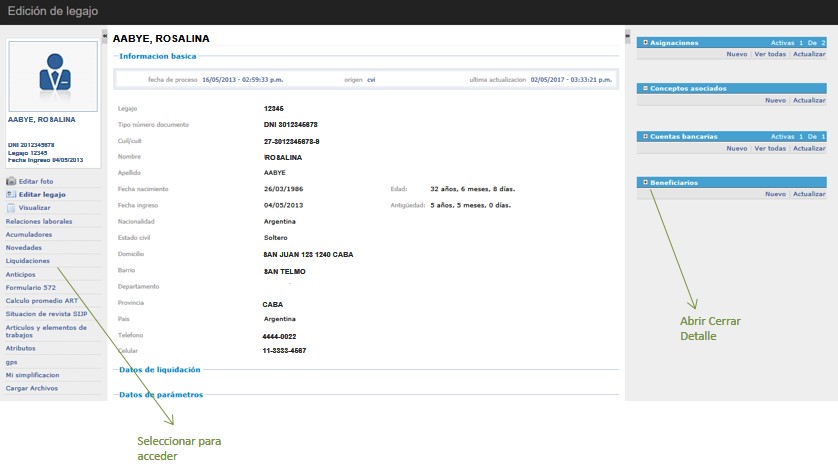
Task: Click Actualizar under Beneficiarios
Action: tap(809, 194)
